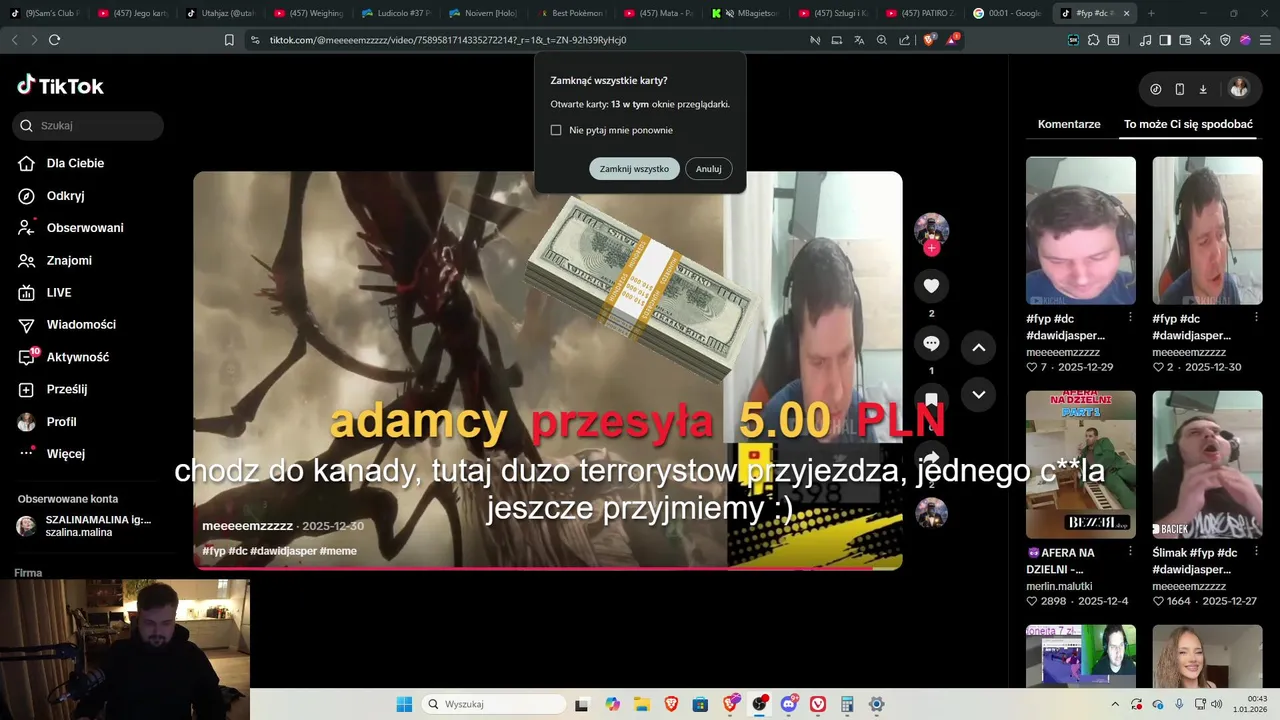Switch to the Komentarze tab
The image size is (1280, 720).
click(x=1069, y=124)
